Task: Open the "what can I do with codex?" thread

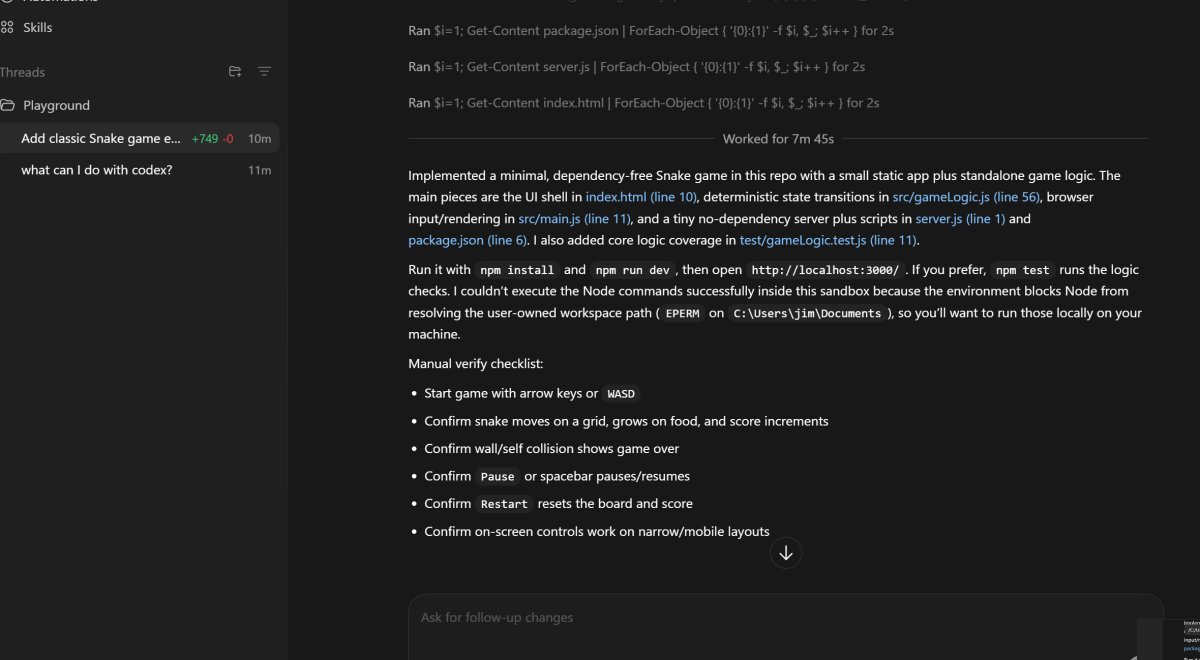Action: (x=97, y=170)
